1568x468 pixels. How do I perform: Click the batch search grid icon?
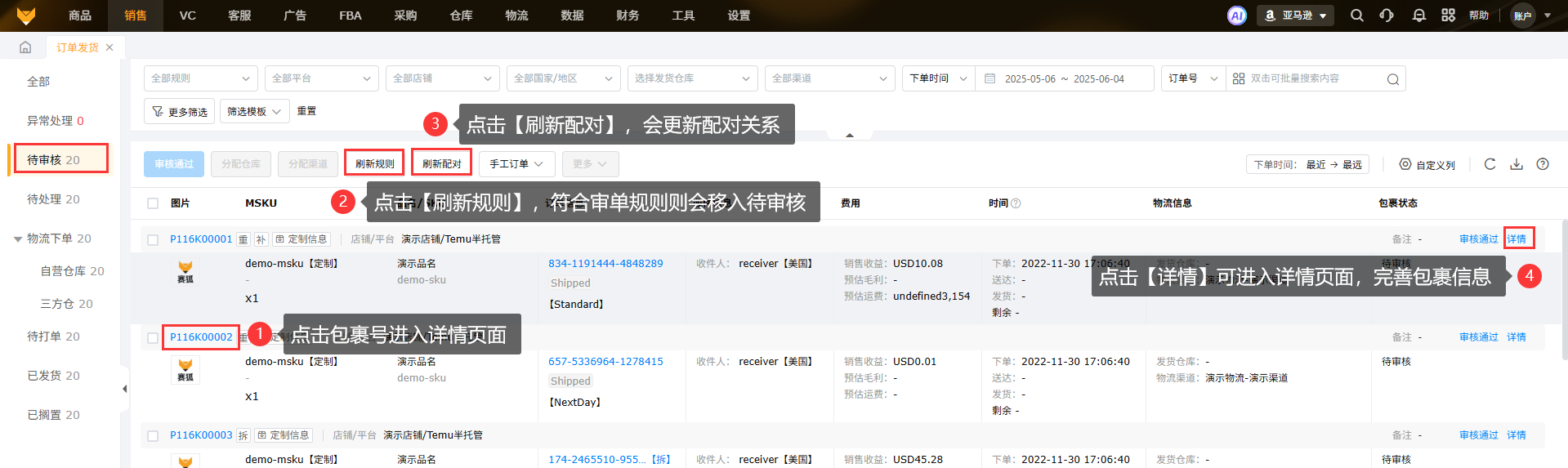[1239, 78]
